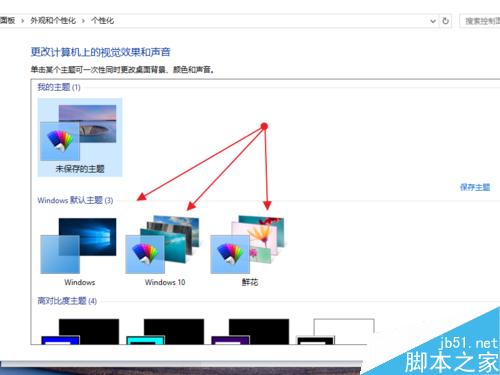Select the first high contrast theme with blue window
The image size is (500, 375).
(x=80, y=331)
